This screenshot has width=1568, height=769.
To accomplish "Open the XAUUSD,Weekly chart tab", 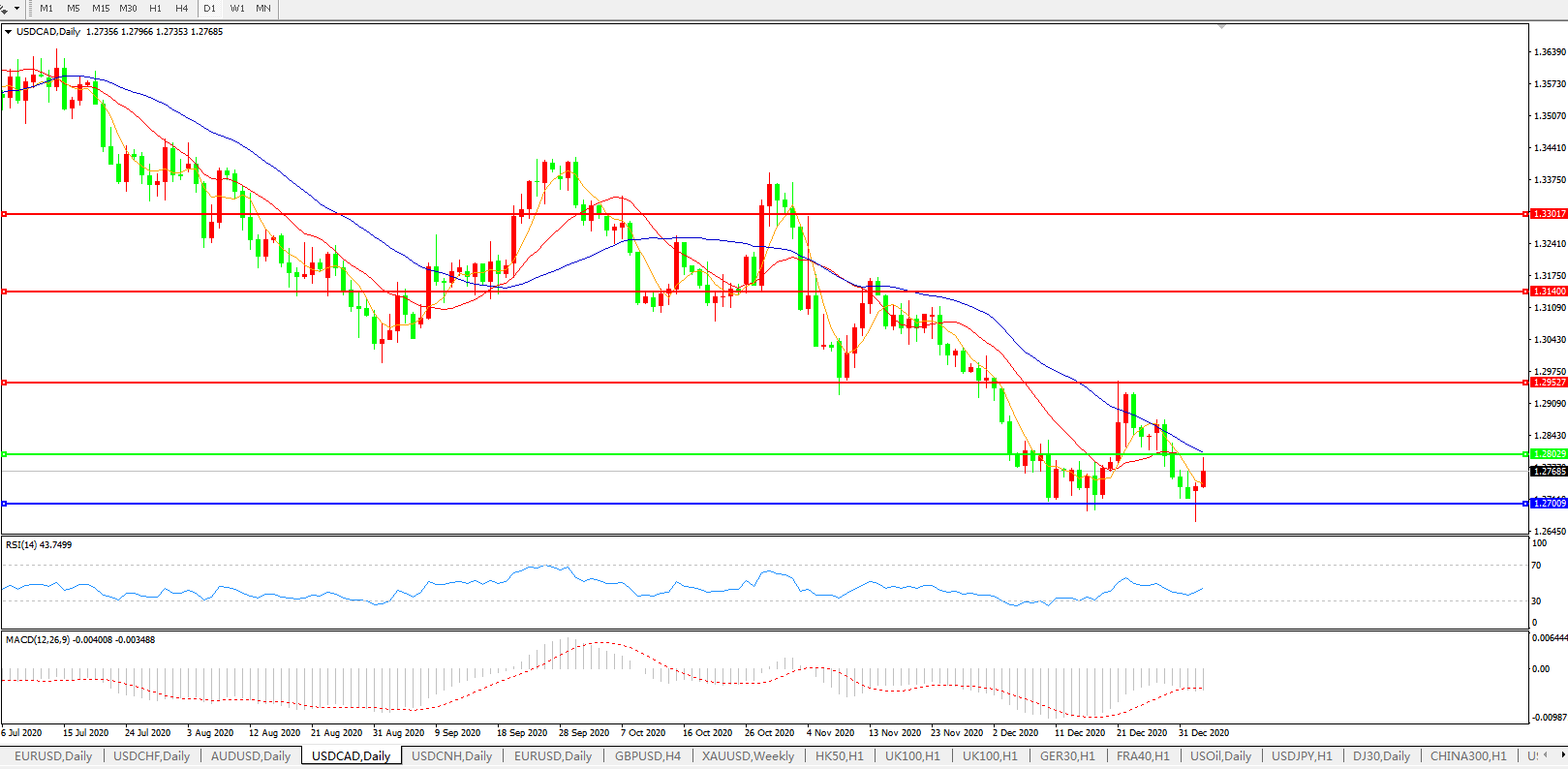I will (x=748, y=756).
